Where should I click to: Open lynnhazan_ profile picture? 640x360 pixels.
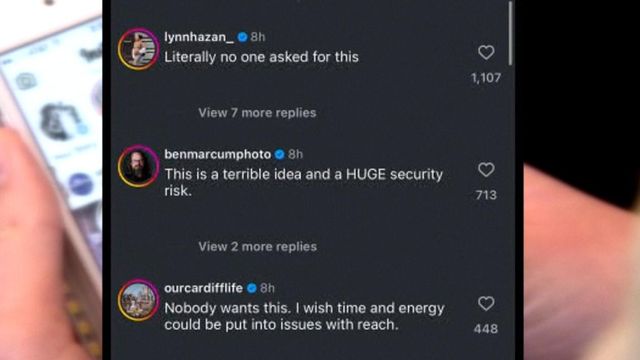138,49
